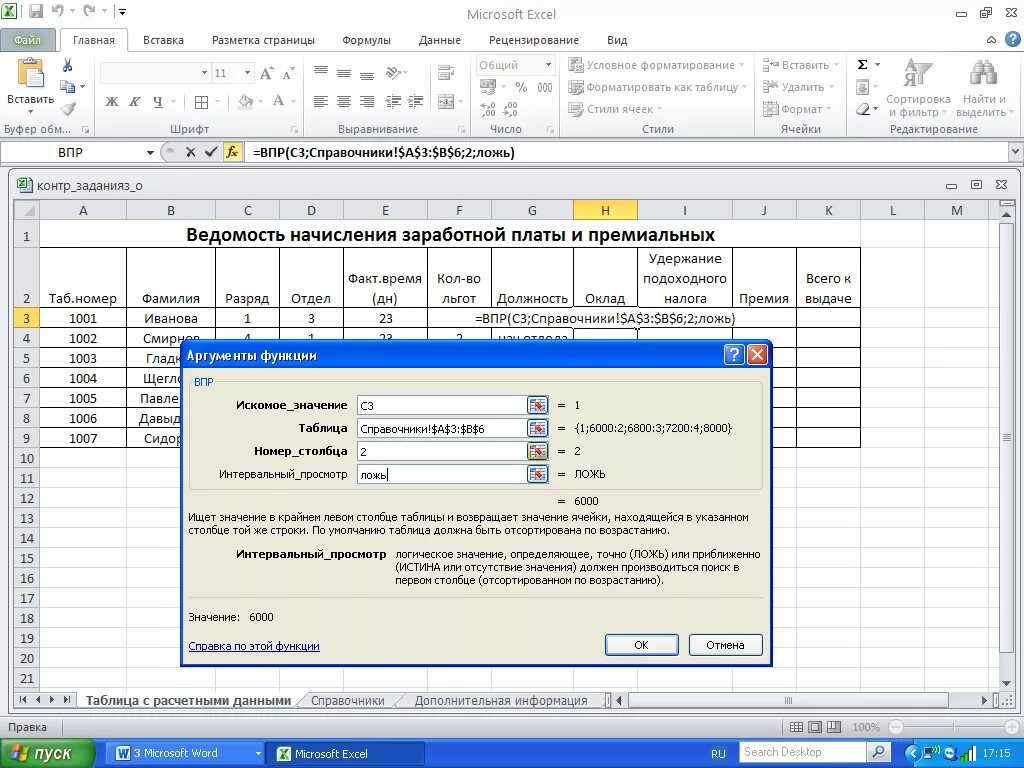Click the formula bar confirm checkmark icon
The height and width of the screenshot is (768, 1024).
210,152
